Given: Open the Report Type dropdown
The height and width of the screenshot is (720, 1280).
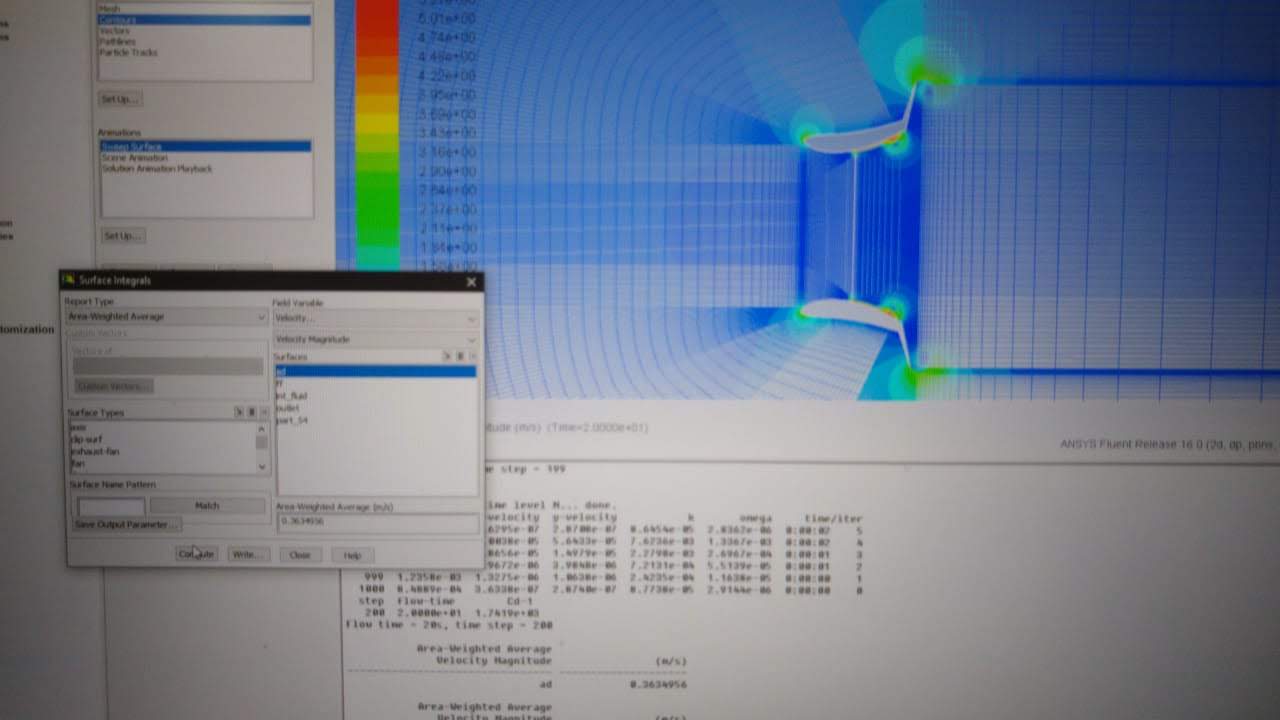Looking at the screenshot, I should [260, 317].
